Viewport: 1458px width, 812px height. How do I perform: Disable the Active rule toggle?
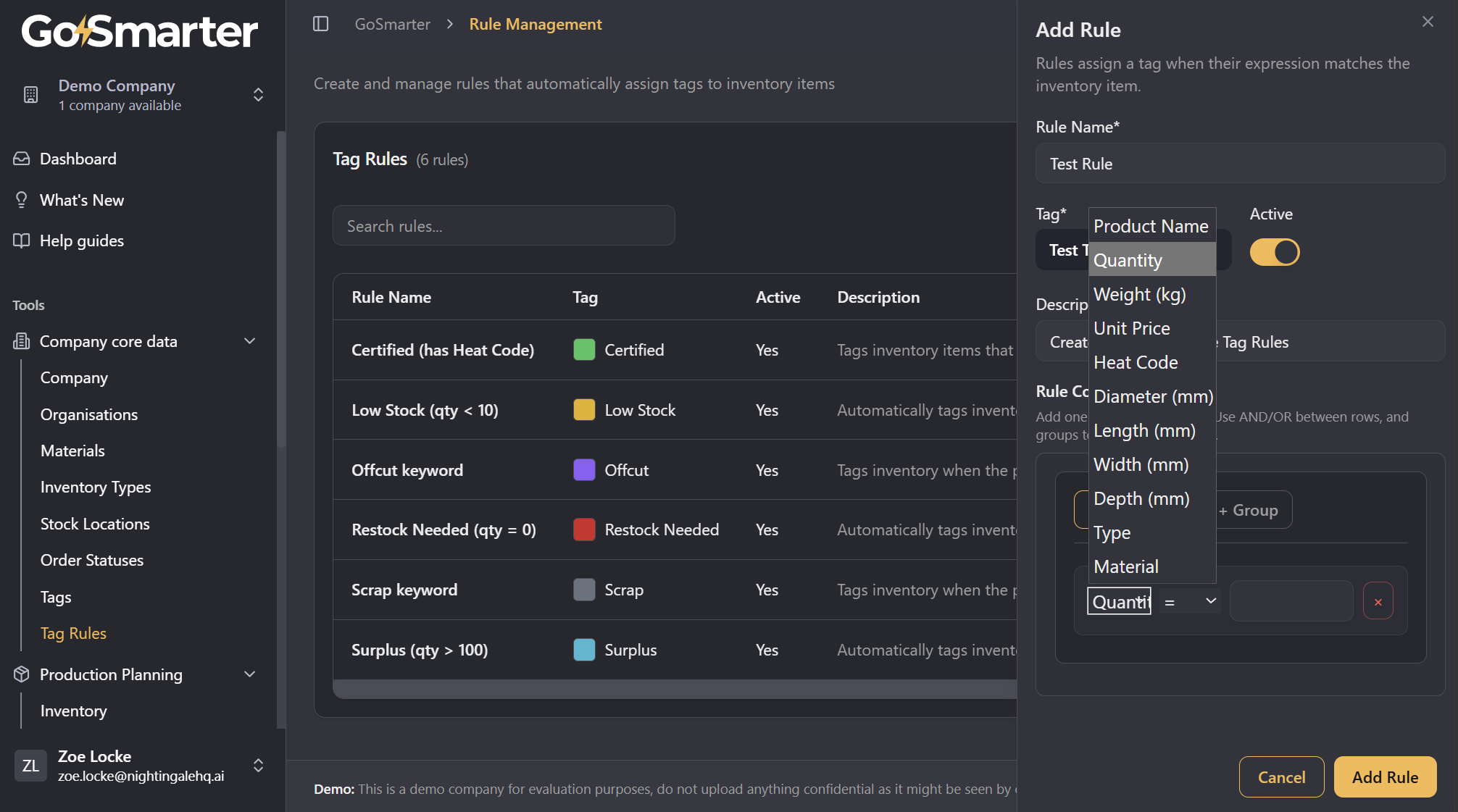[1274, 252]
